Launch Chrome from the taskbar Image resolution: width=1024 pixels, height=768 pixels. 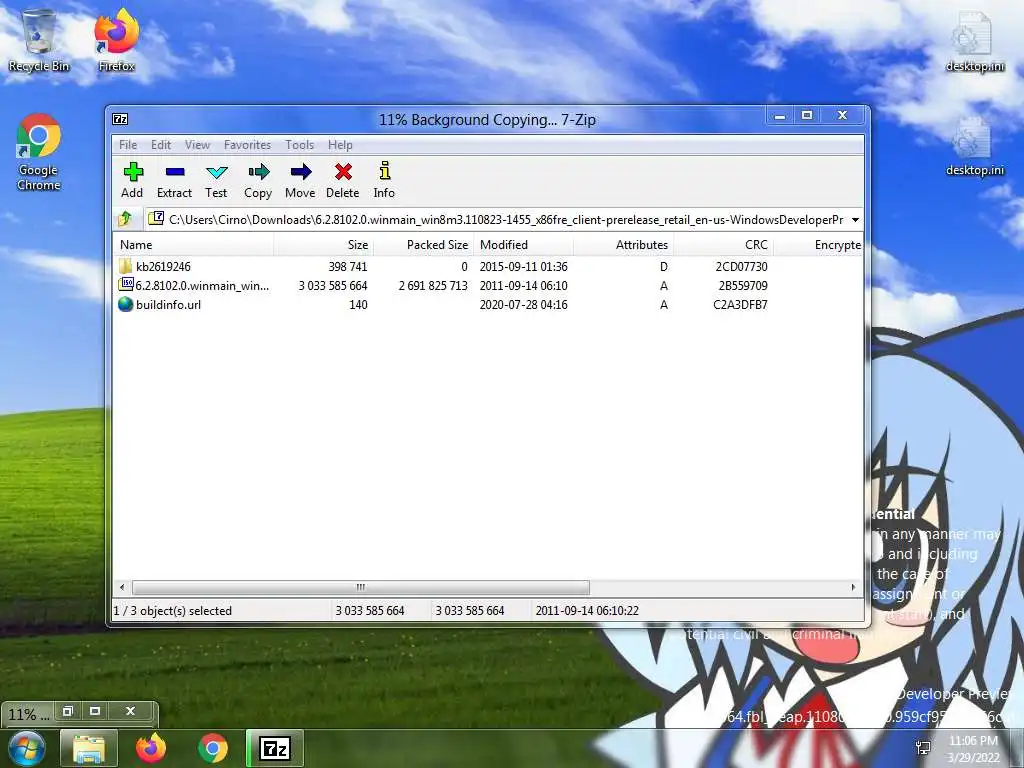[x=213, y=748]
